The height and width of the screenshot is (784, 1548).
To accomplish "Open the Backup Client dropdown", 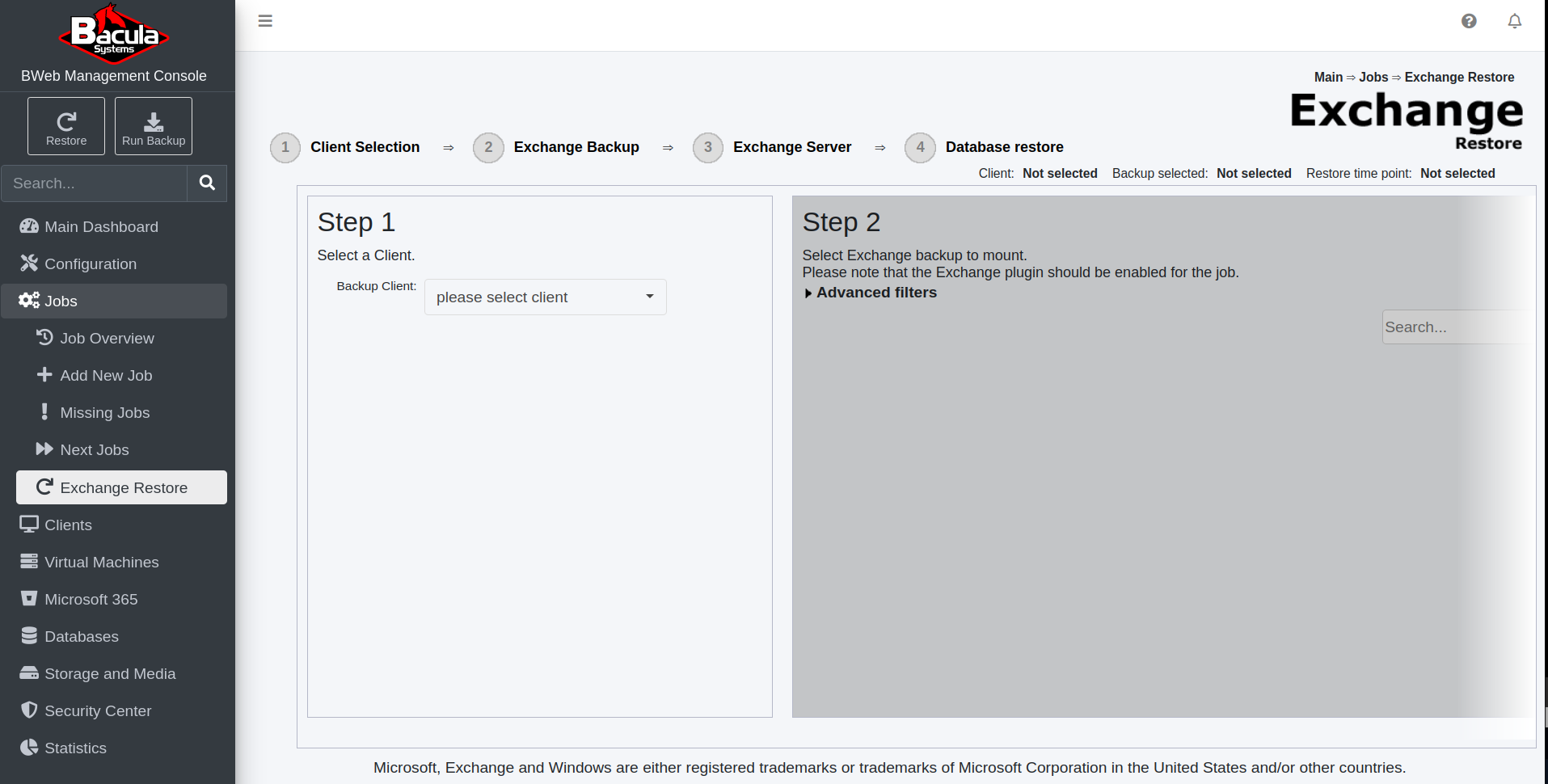I will pos(545,297).
